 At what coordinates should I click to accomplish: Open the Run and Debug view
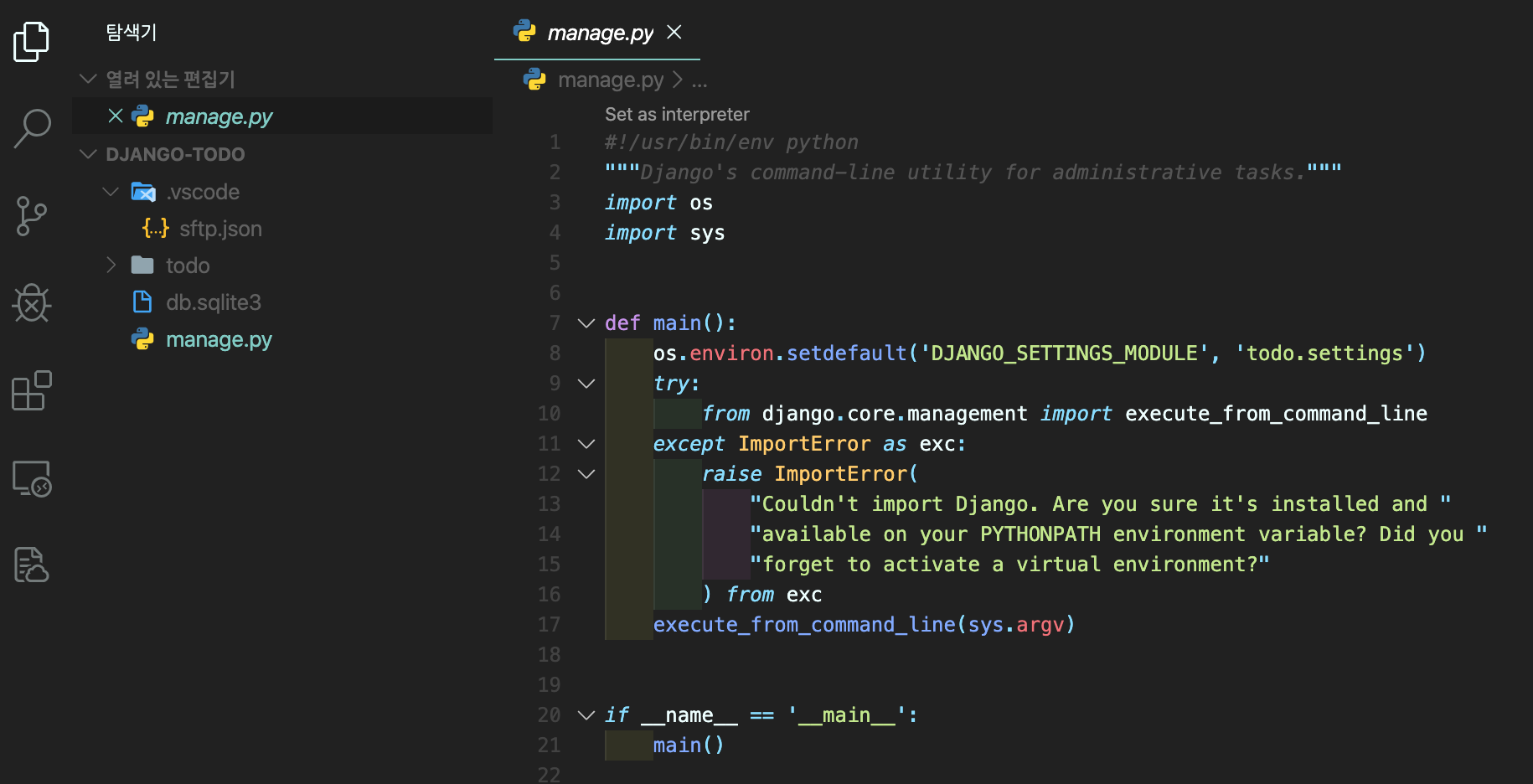coord(32,303)
